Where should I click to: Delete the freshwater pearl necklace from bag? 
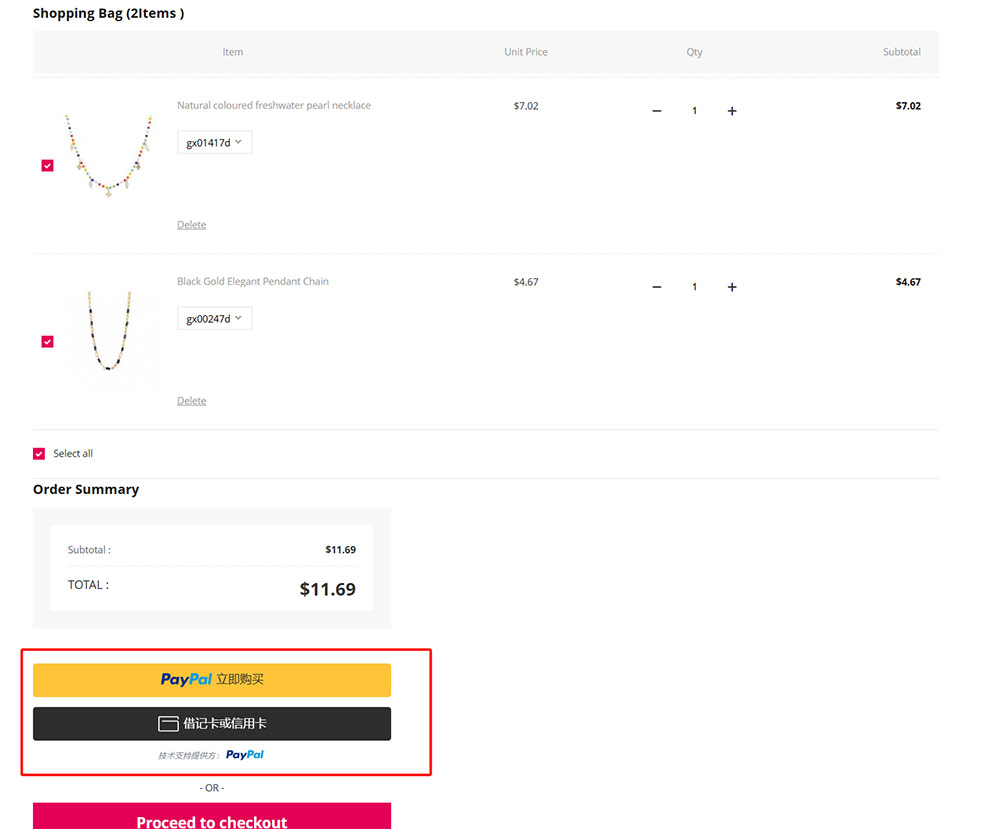(x=191, y=224)
